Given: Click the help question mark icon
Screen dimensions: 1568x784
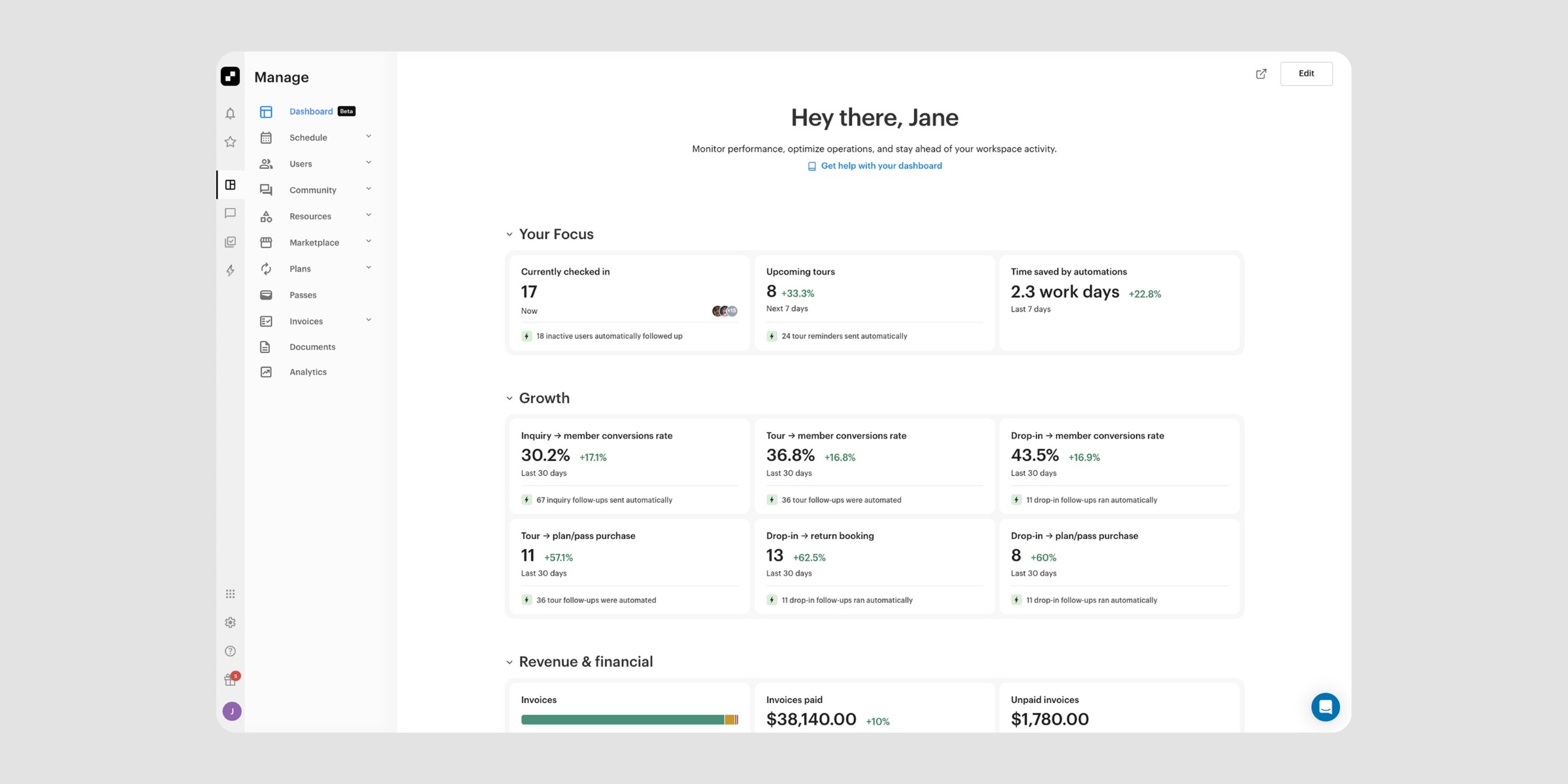Looking at the screenshot, I should 230,651.
